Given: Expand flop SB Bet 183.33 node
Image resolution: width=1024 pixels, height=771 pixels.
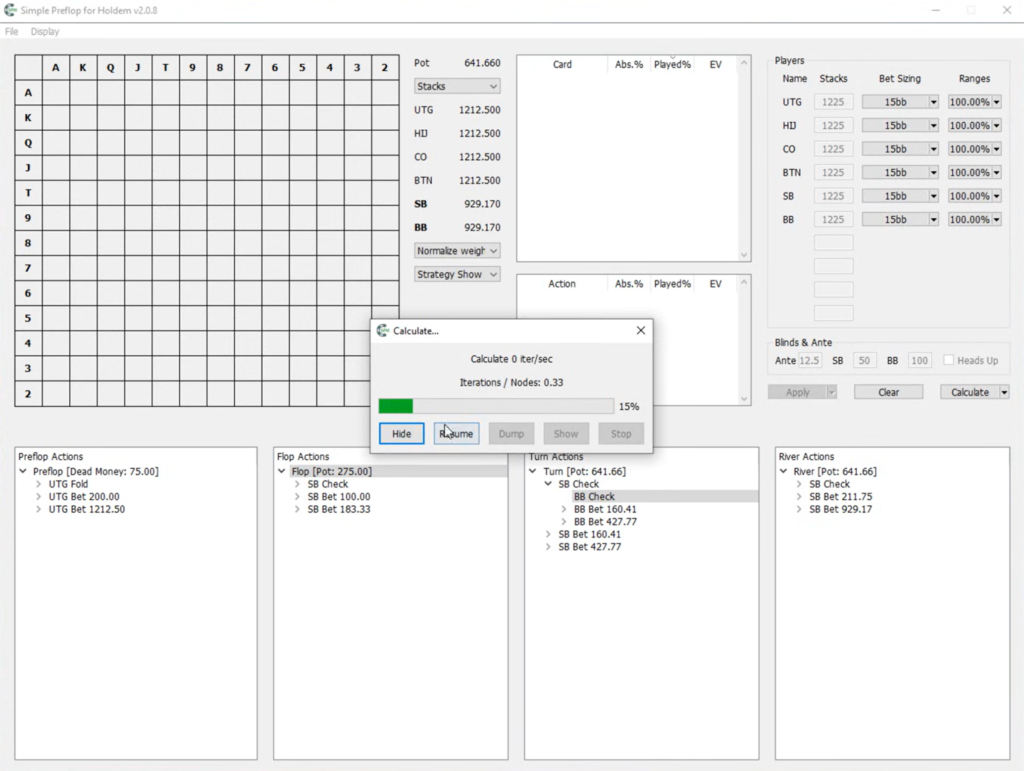Looking at the screenshot, I should (297, 509).
